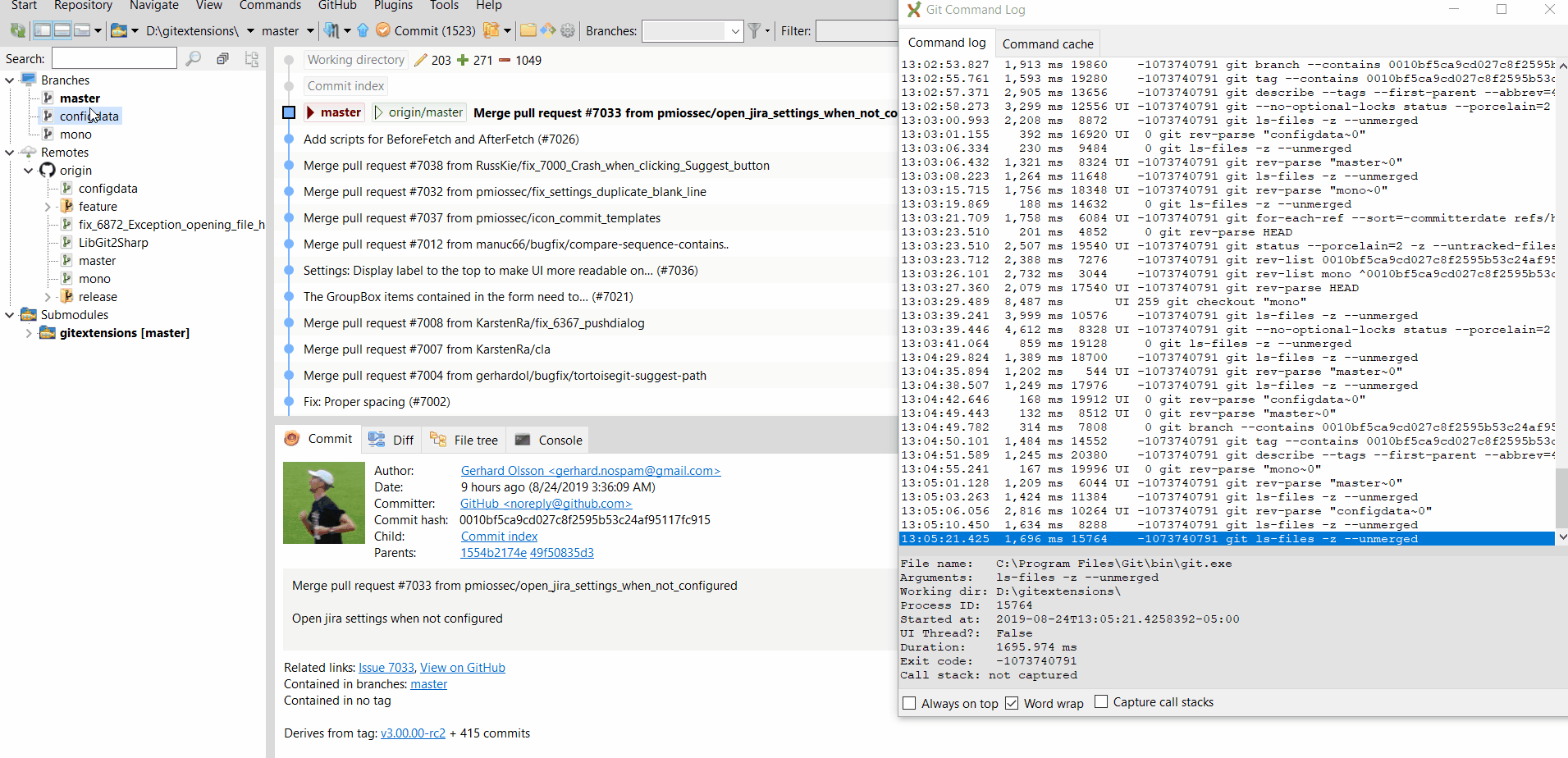Enable Capture call stacks

[1102, 701]
